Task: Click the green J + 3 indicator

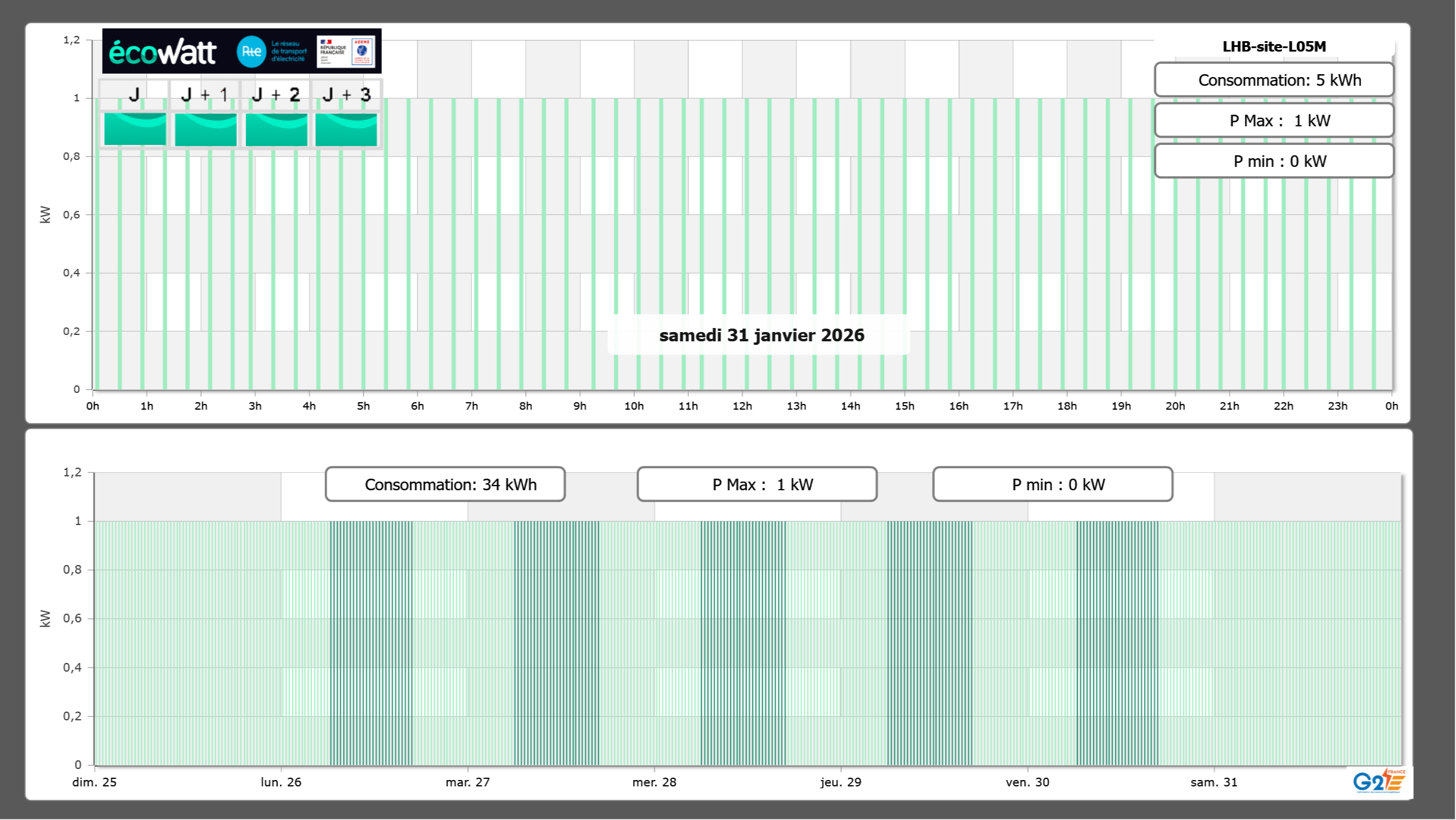Action: pos(346,129)
